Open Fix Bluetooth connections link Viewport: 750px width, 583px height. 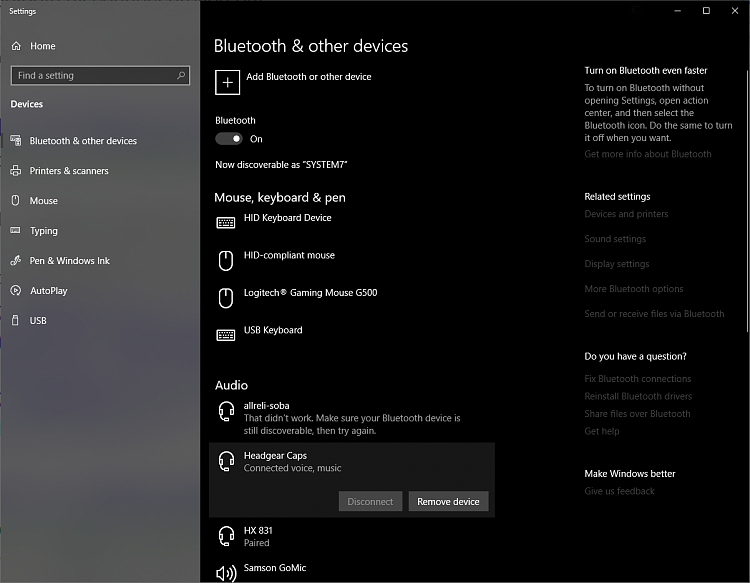[638, 379]
